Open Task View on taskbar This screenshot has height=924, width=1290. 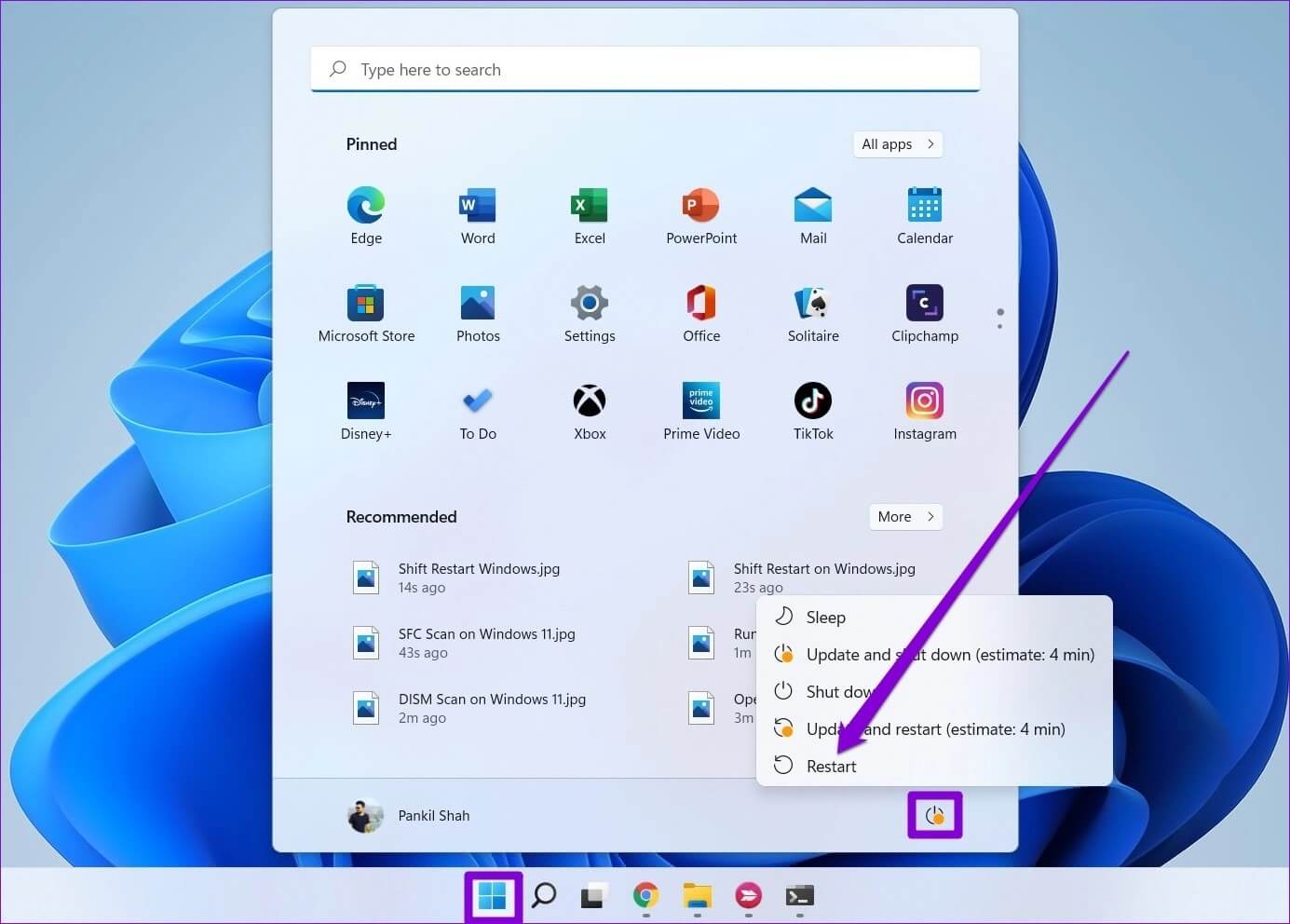[x=594, y=896]
